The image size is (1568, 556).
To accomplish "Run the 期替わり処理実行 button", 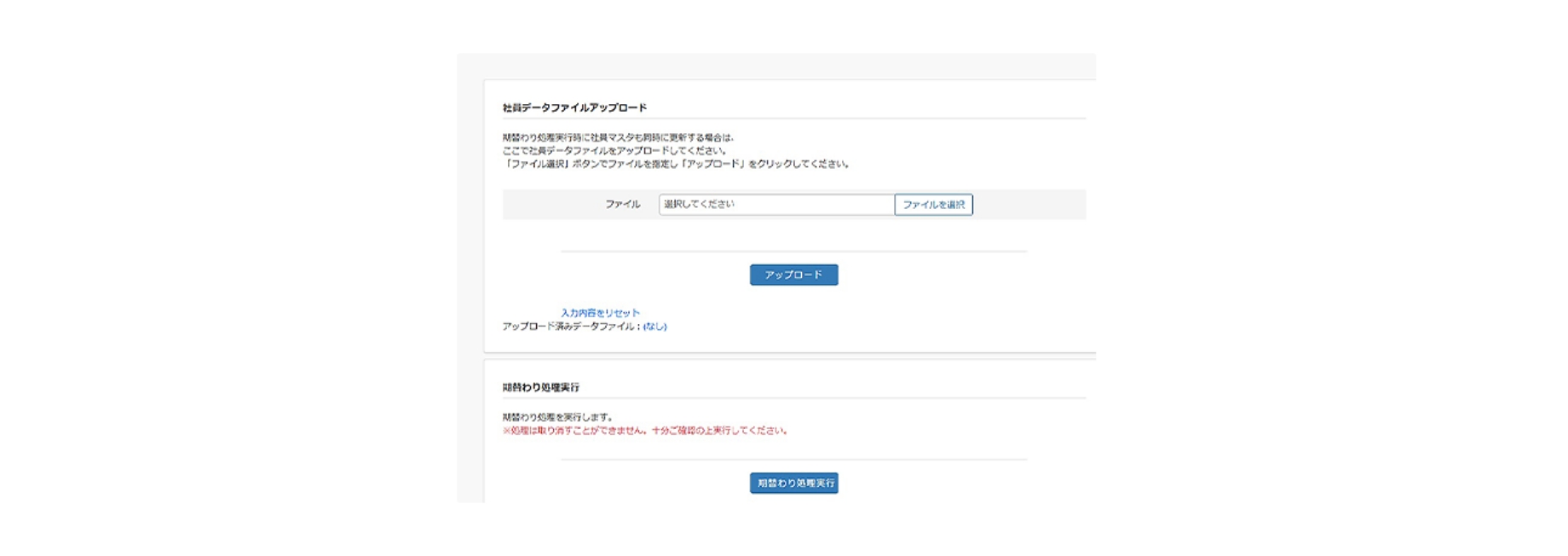I will 793,483.
